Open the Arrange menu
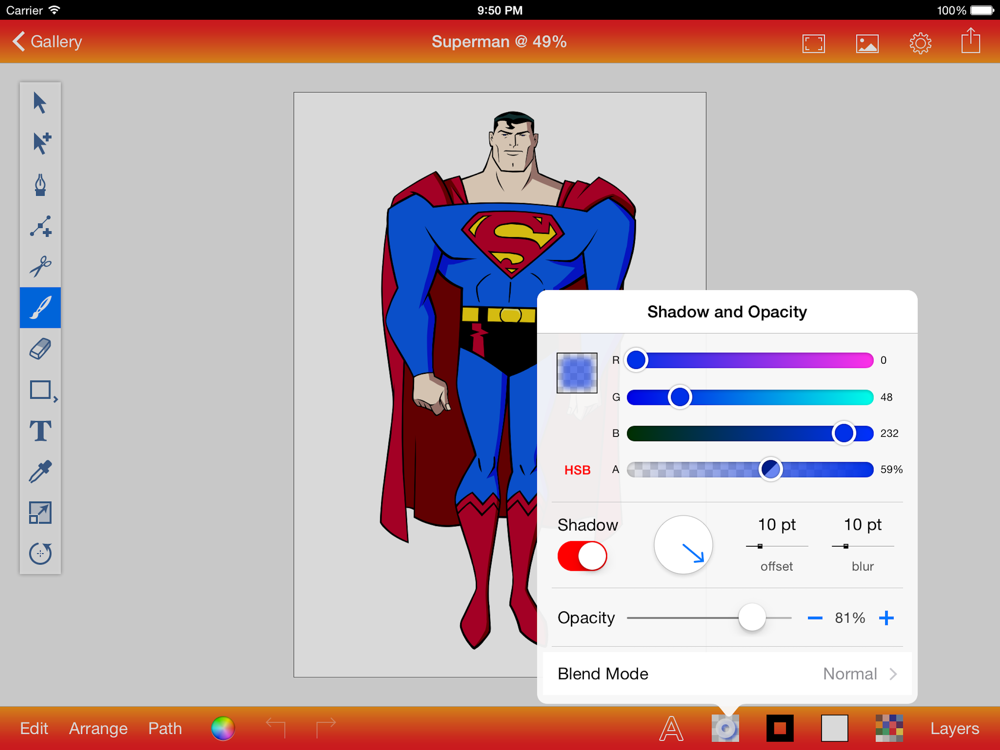 tap(98, 728)
